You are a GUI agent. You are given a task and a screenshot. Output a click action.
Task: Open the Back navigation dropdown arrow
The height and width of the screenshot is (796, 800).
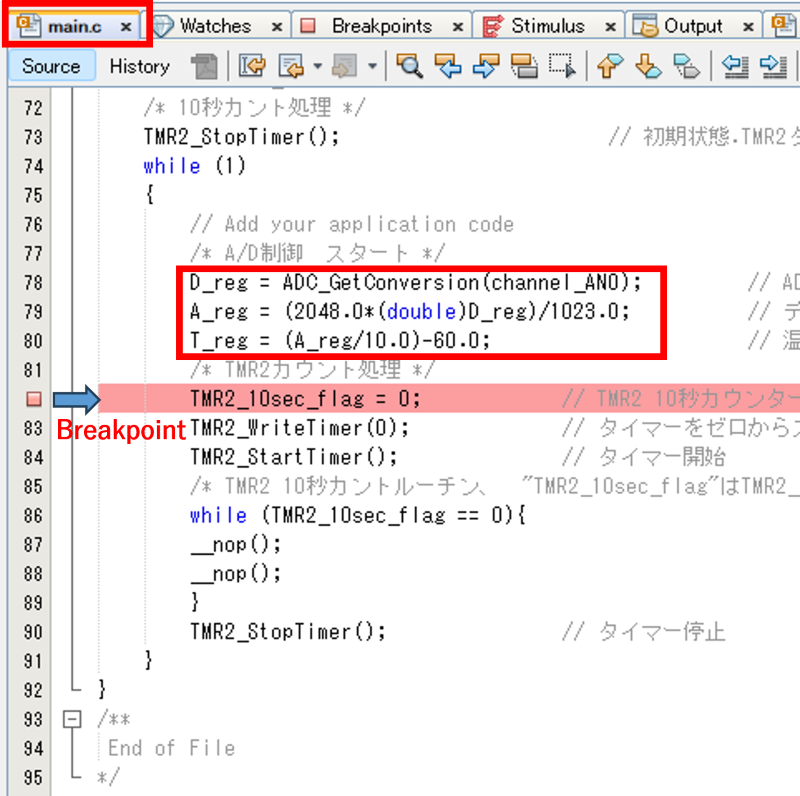pyautogui.click(x=318, y=67)
